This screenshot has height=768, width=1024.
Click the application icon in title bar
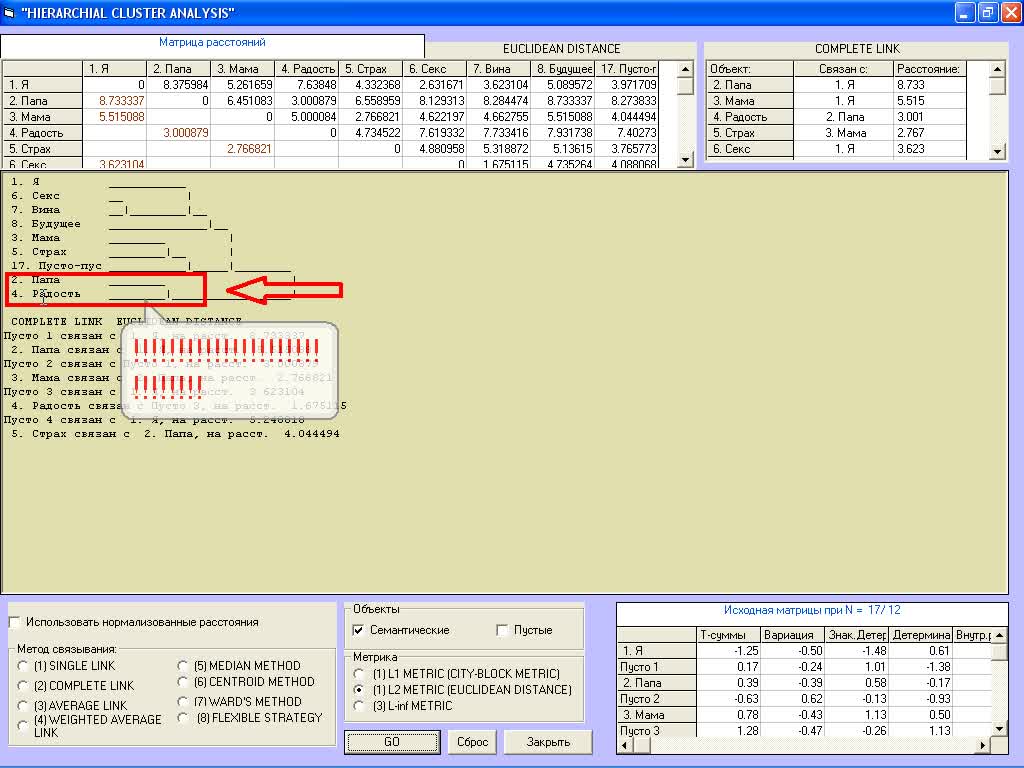click(9, 12)
